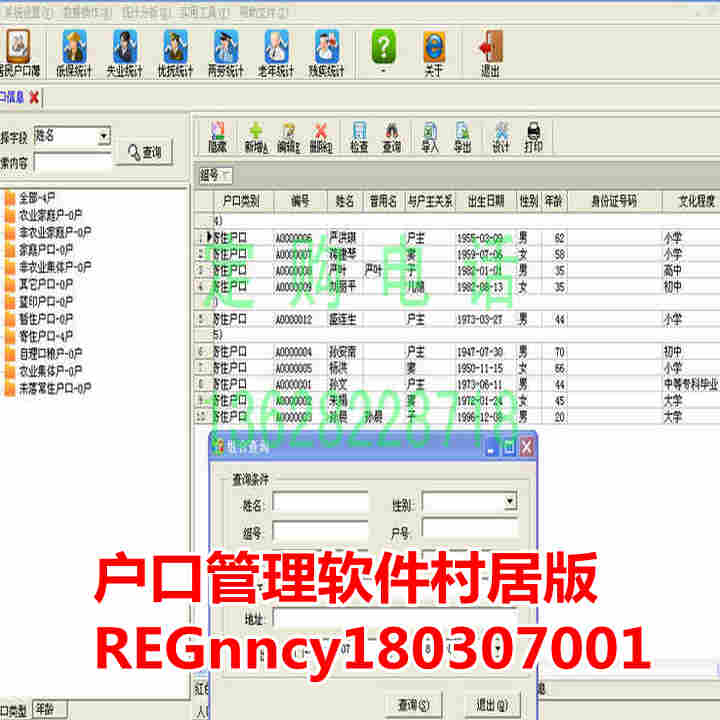
Task: Open the 居民户口簿 toolbar icon
Action: tap(18, 51)
